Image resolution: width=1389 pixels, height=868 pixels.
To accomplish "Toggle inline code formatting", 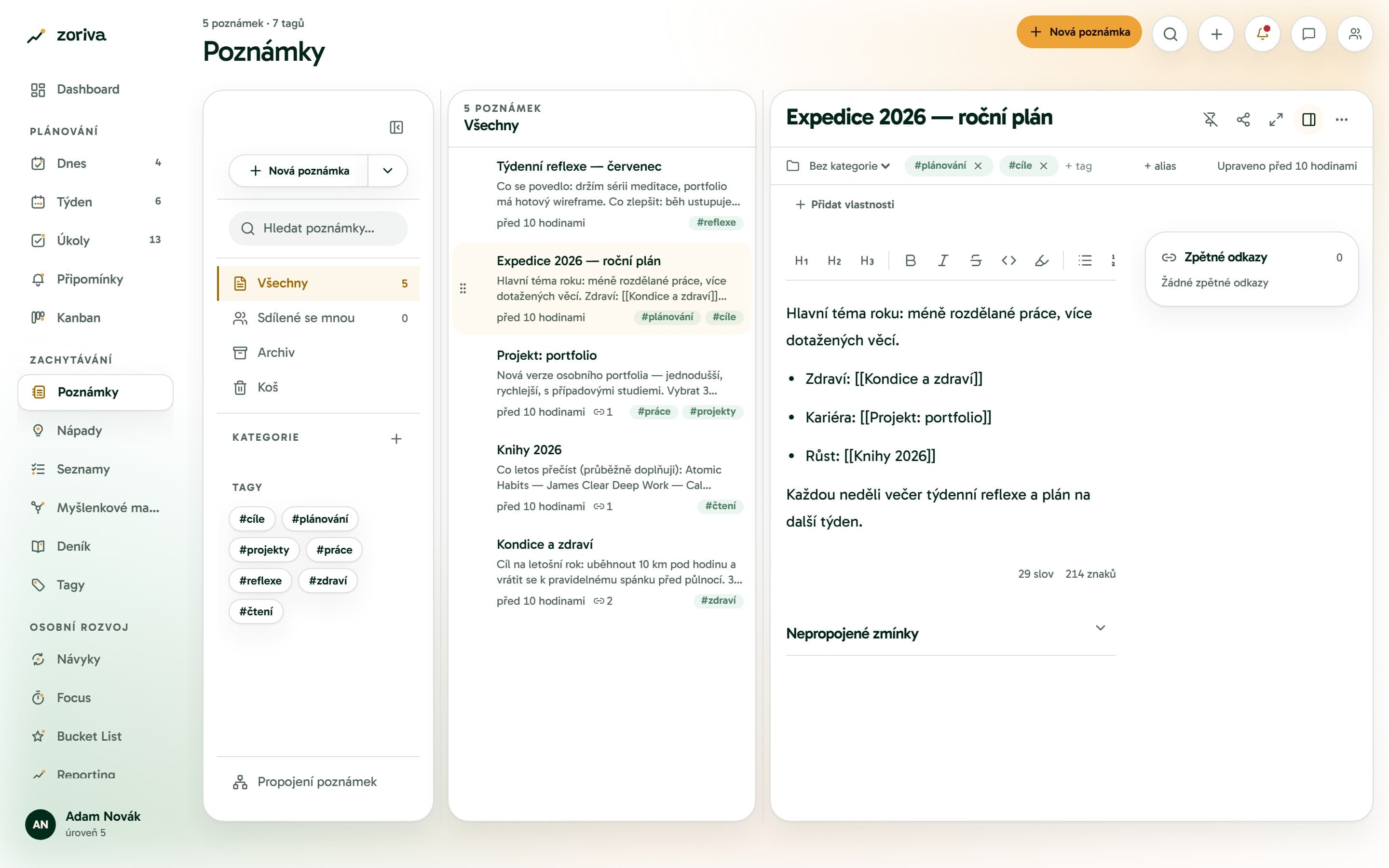I will tap(1008, 260).
